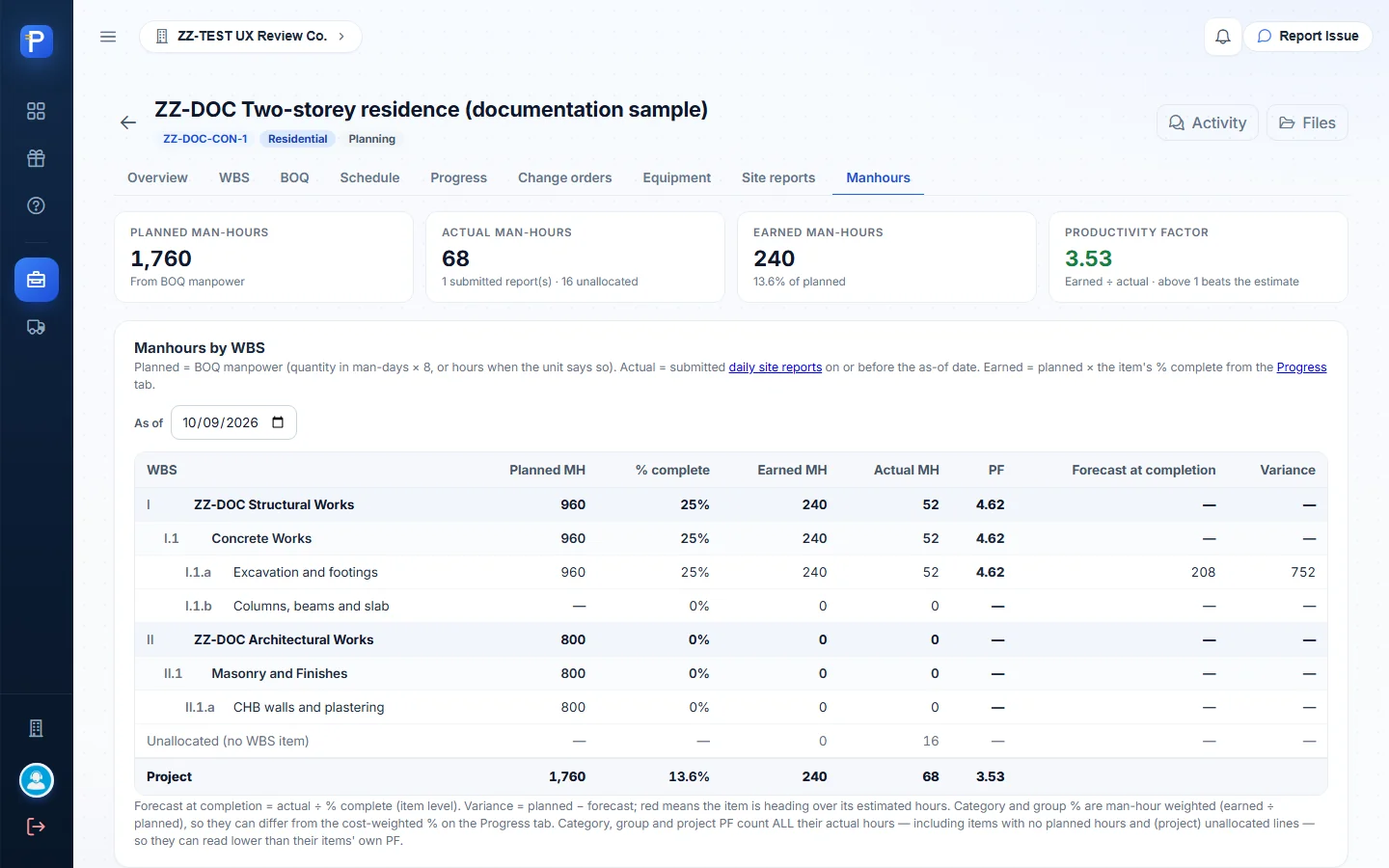
Task: Click the ZZ-DOC-CON-1 project code badge
Action: 204,139
